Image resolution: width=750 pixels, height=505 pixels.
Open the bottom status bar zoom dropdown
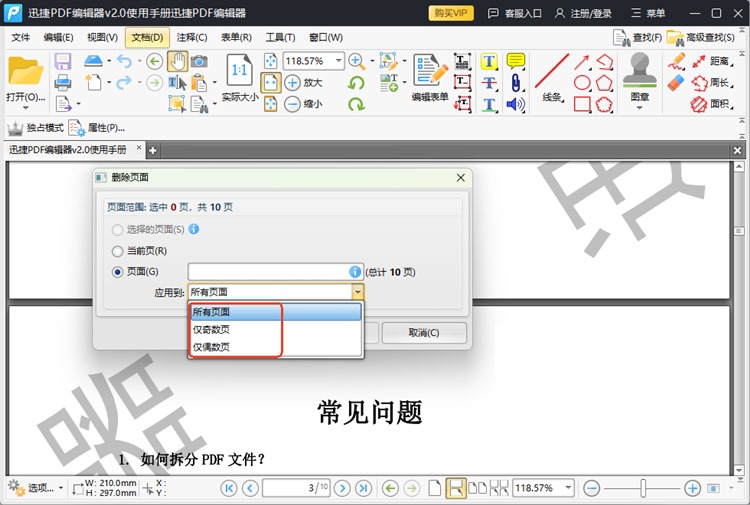[568, 488]
